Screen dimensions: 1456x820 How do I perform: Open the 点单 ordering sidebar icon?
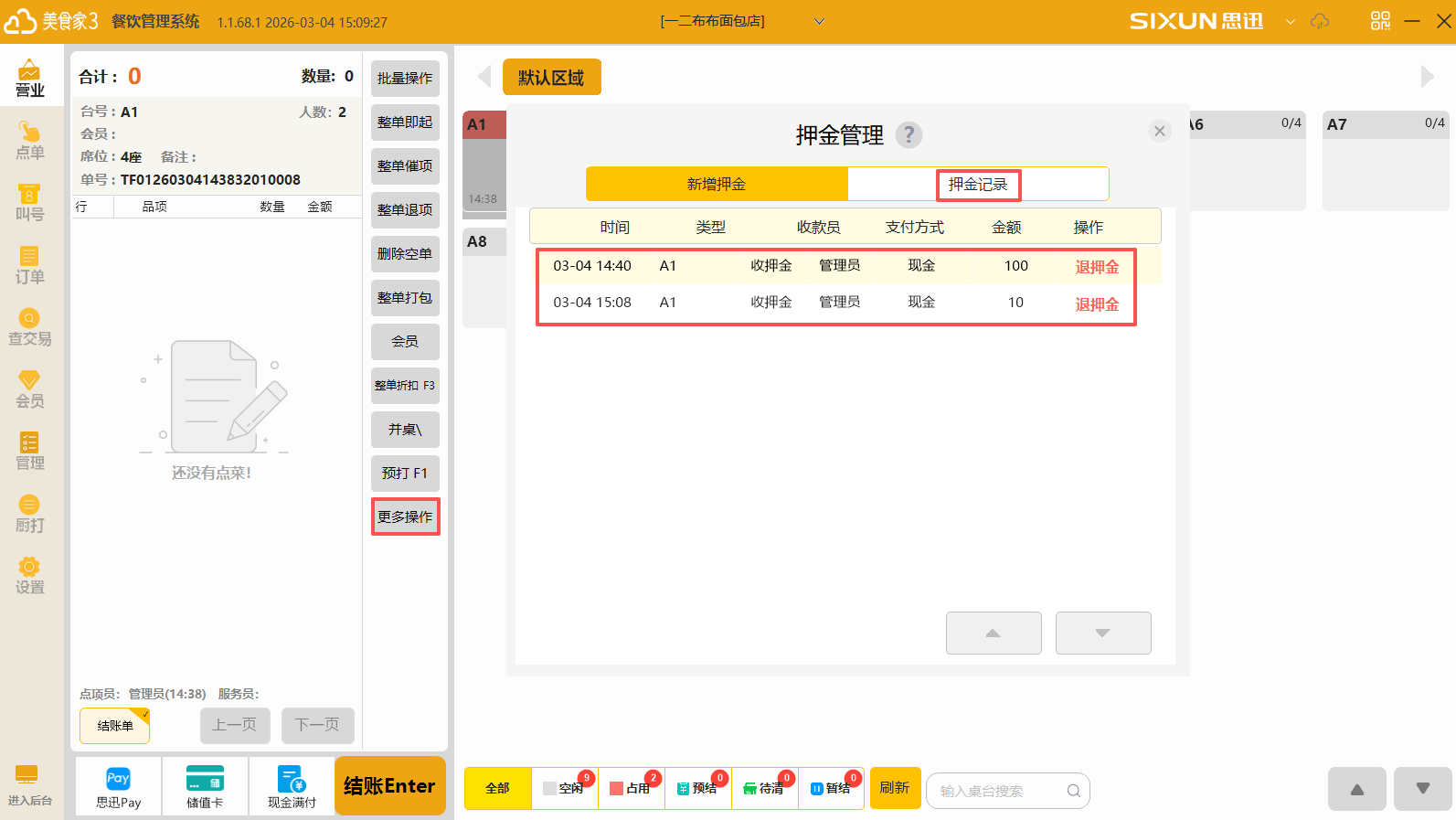(29, 141)
